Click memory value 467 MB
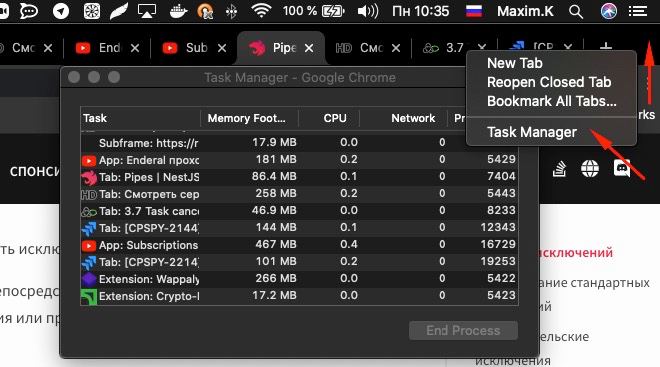 point(276,245)
